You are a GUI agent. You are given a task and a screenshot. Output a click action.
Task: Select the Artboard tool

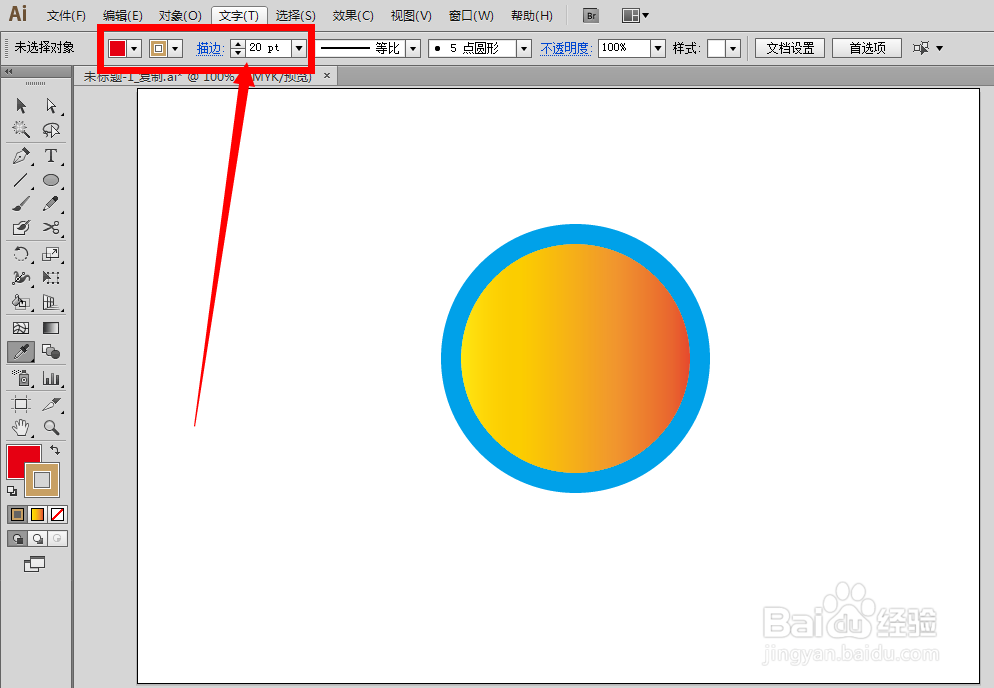[21, 404]
